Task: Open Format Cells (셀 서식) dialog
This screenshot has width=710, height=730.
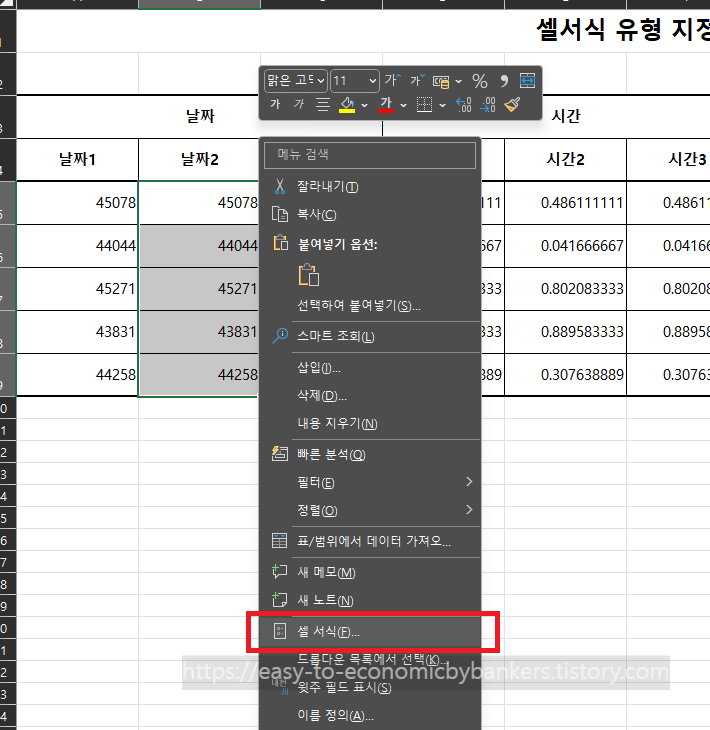Action: (x=370, y=632)
